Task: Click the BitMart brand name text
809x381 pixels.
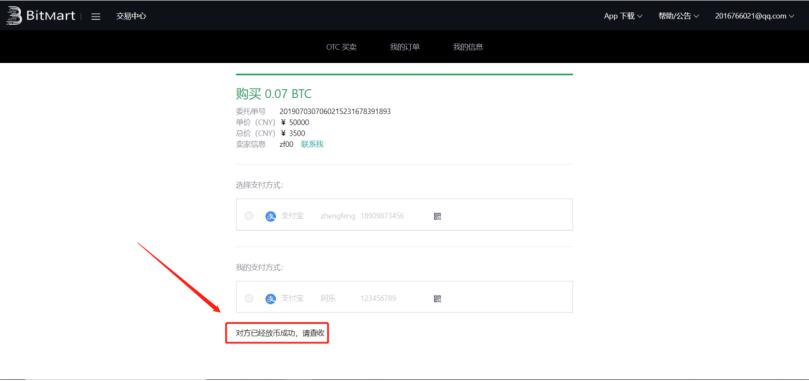Action: click(x=51, y=15)
